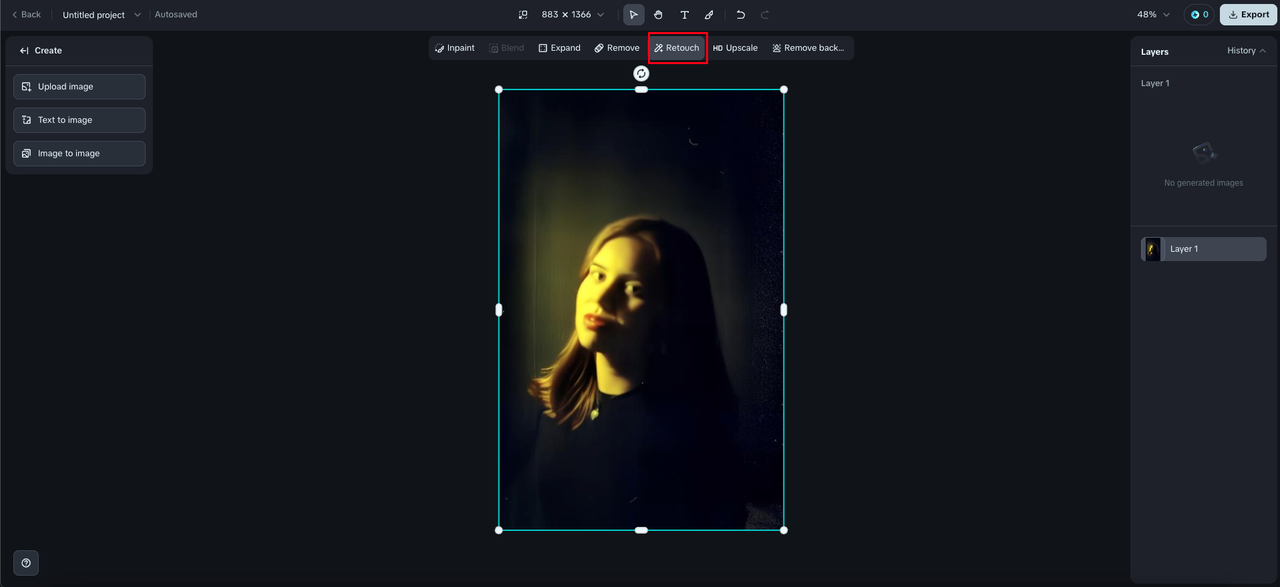Viewport: 1280px width, 587px height.
Task: Choose Image to image
Action: point(79,153)
